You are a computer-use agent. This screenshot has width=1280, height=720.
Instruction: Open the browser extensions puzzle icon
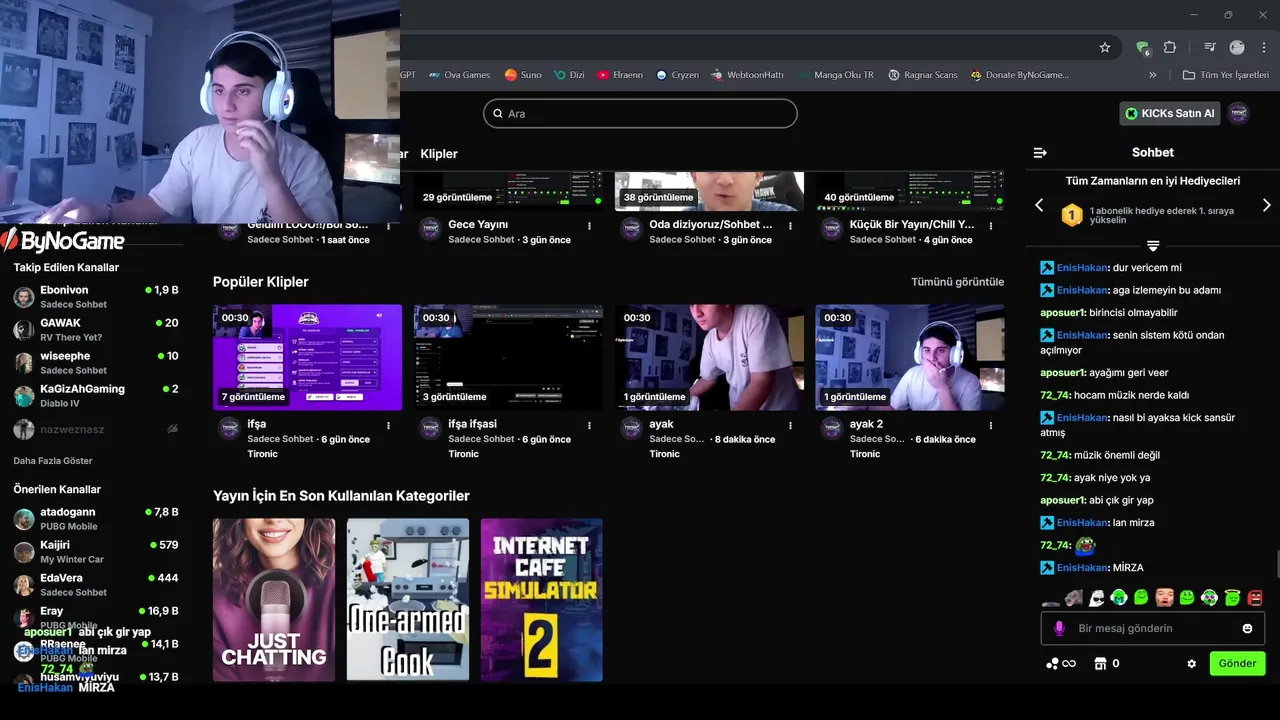pos(1170,47)
